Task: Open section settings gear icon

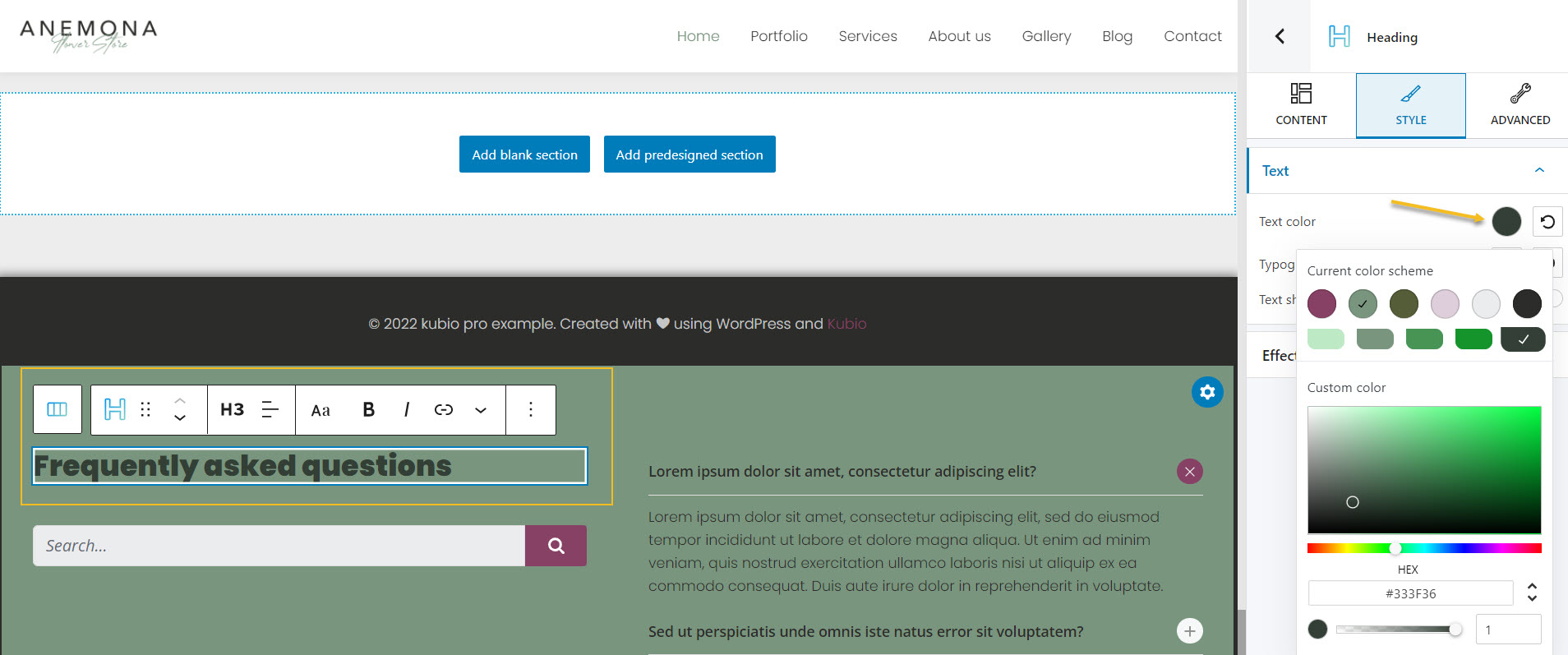Action: (x=1207, y=392)
